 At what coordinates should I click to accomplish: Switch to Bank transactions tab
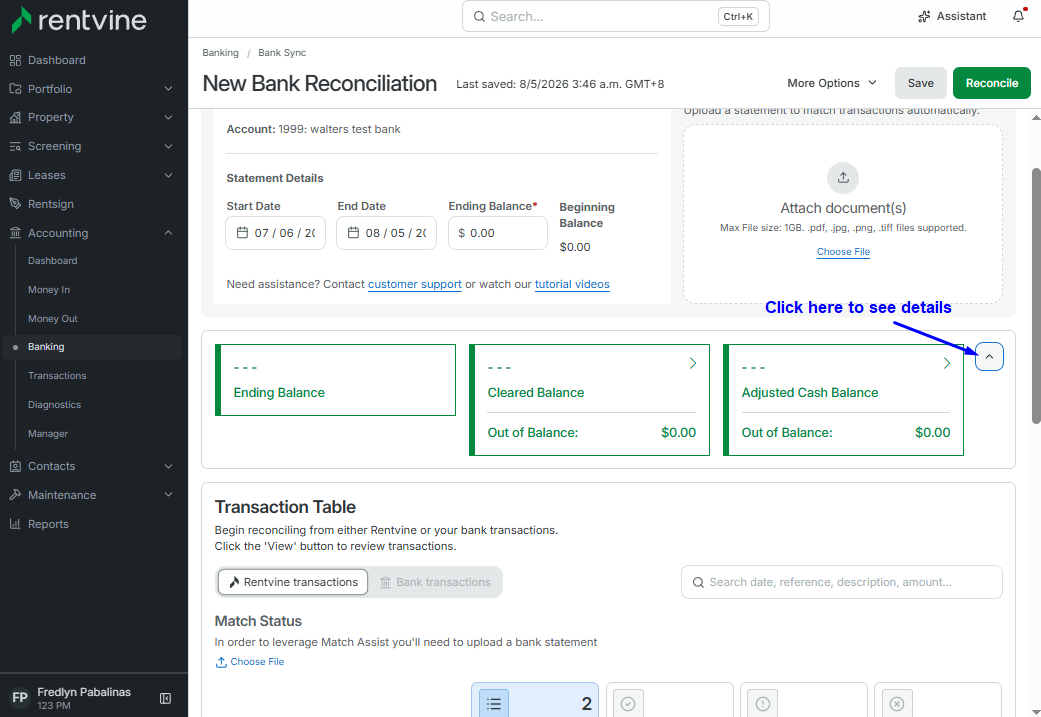pyautogui.click(x=435, y=582)
